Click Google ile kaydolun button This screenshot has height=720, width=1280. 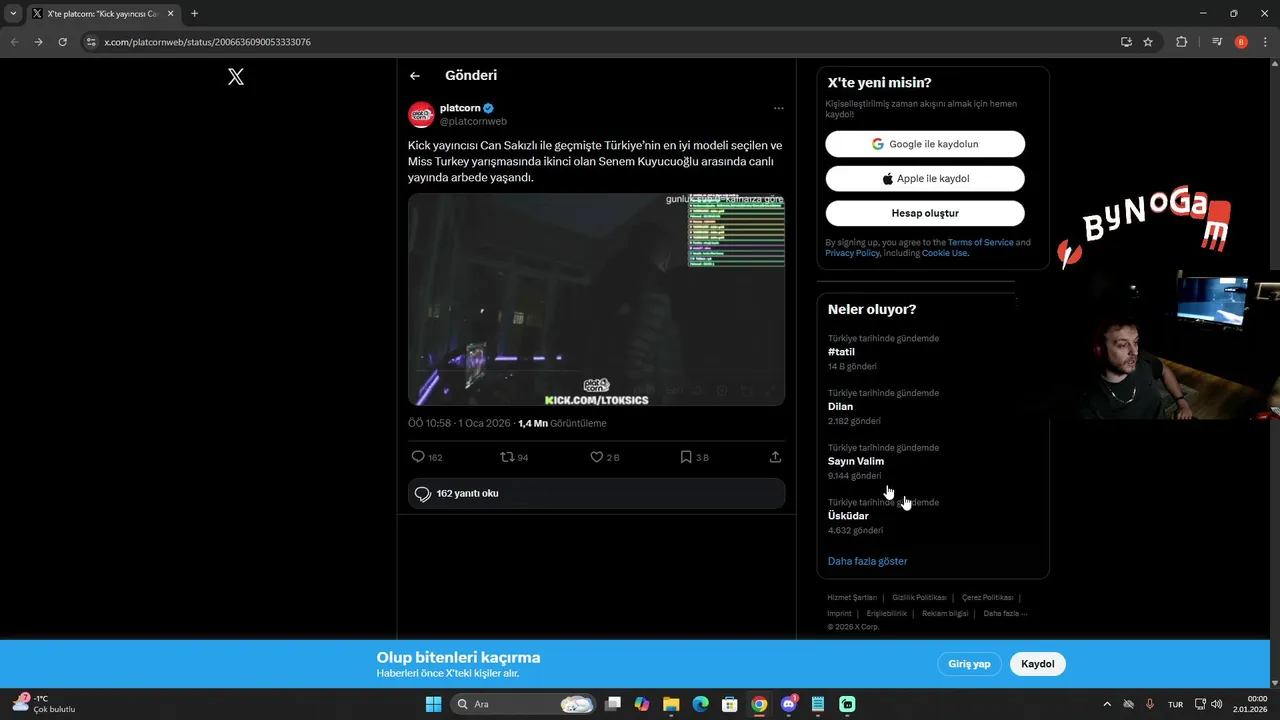(x=925, y=144)
